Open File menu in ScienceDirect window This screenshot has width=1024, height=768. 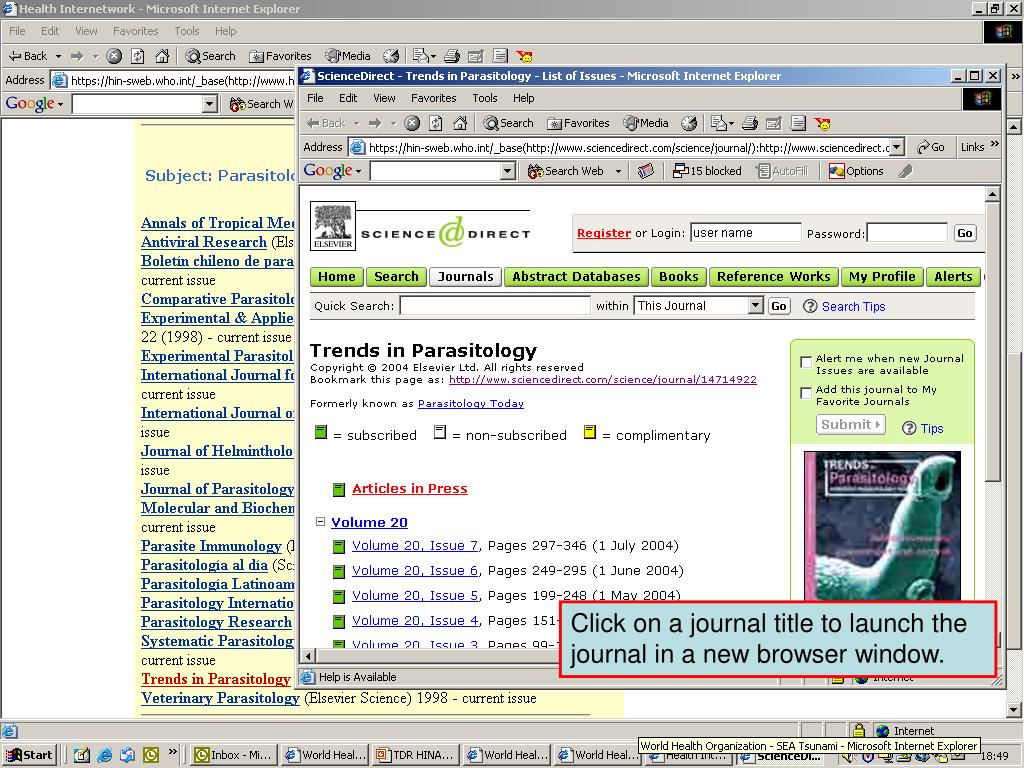pyautogui.click(x=315, y=98)
